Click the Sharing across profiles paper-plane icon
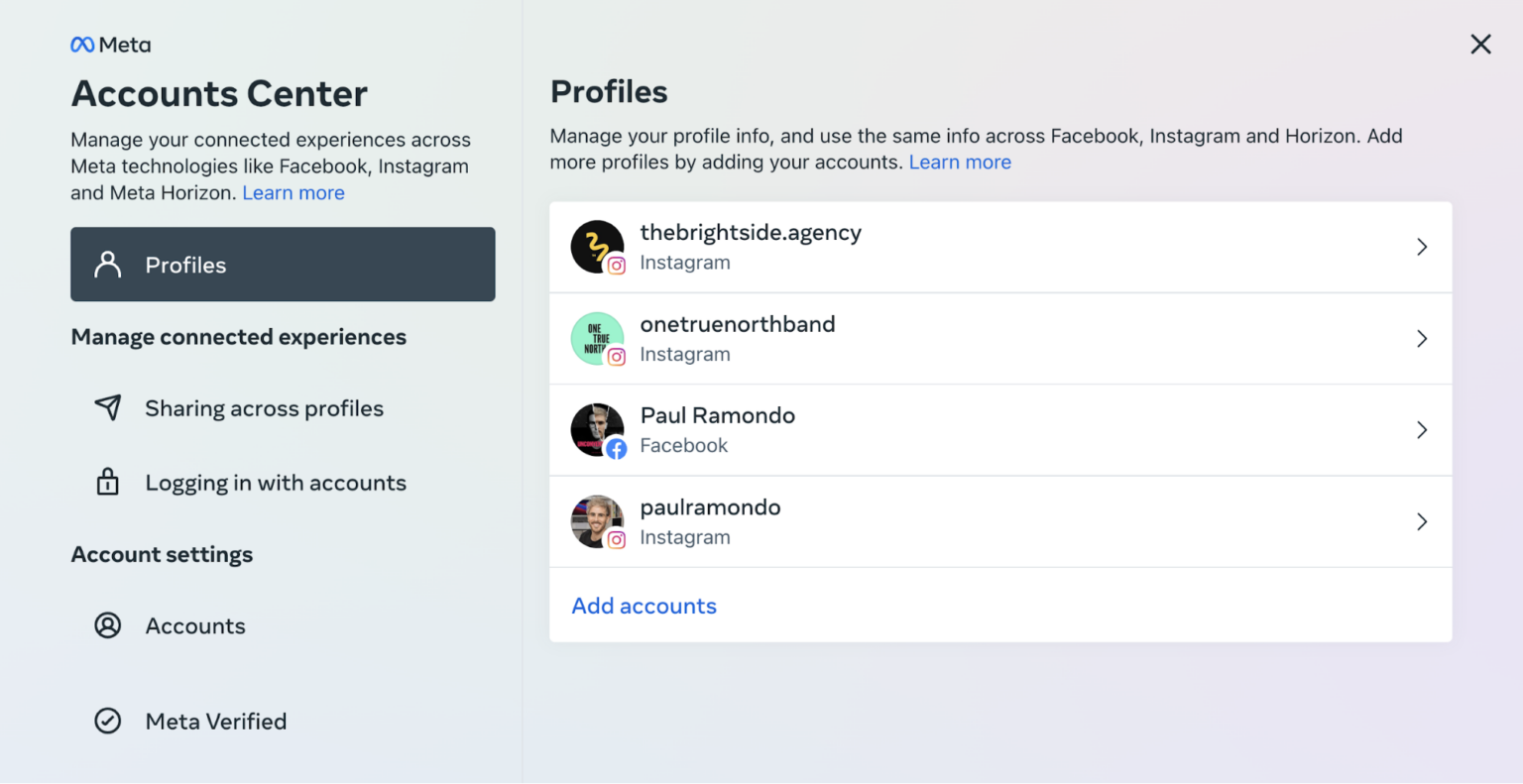This screenshot has width=1523, height=784. pyautogui.click(x=107, y=407)
